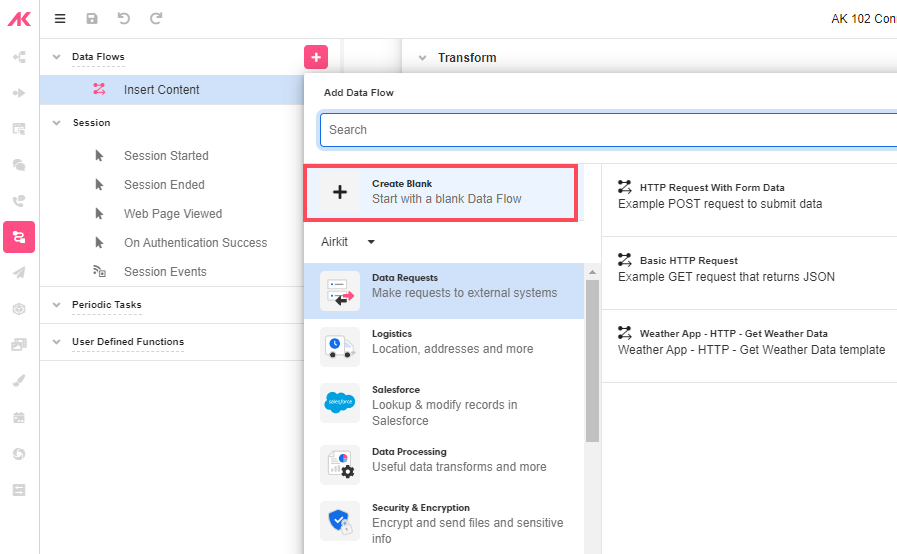Select Web Page Viewed event
Image resolution: width=897 pixels, height=554 pixels.
point(173,214)
